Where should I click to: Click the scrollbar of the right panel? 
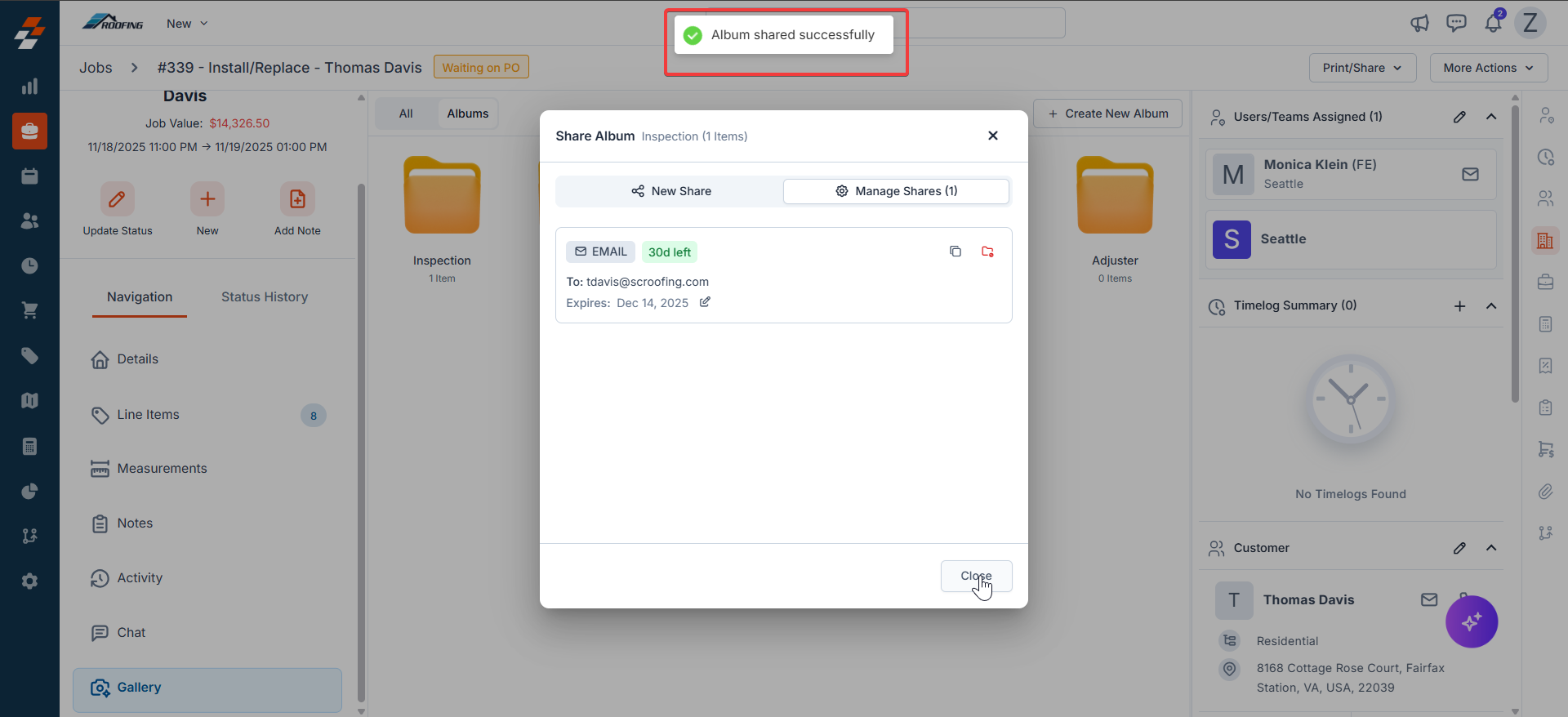1515,253
